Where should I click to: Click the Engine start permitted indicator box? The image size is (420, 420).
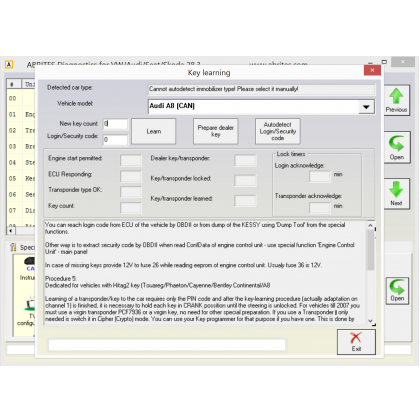(131, 160)
